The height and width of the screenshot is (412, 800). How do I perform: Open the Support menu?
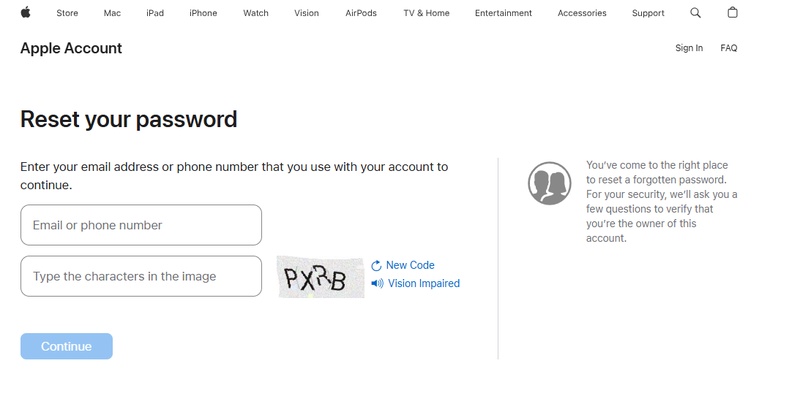point(648,13)
